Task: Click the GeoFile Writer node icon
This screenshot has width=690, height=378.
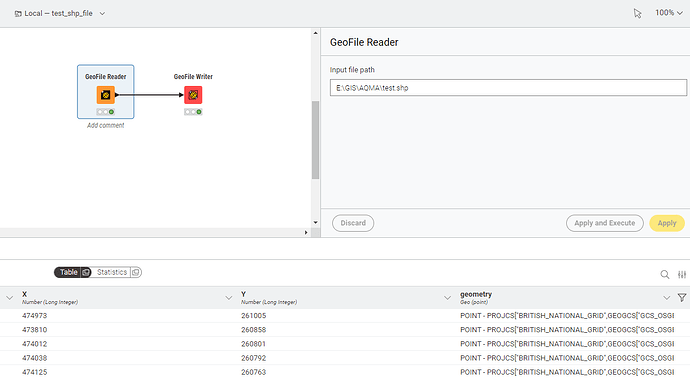Action: click(x=193, y=95)
